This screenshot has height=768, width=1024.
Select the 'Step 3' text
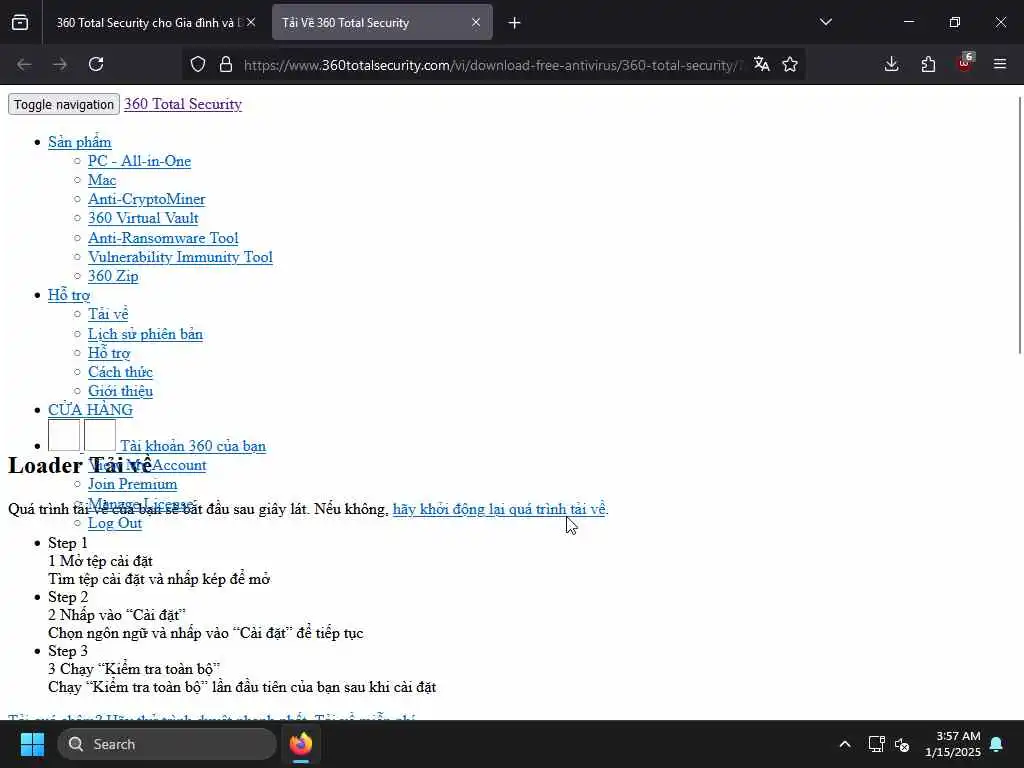[68, 651]
